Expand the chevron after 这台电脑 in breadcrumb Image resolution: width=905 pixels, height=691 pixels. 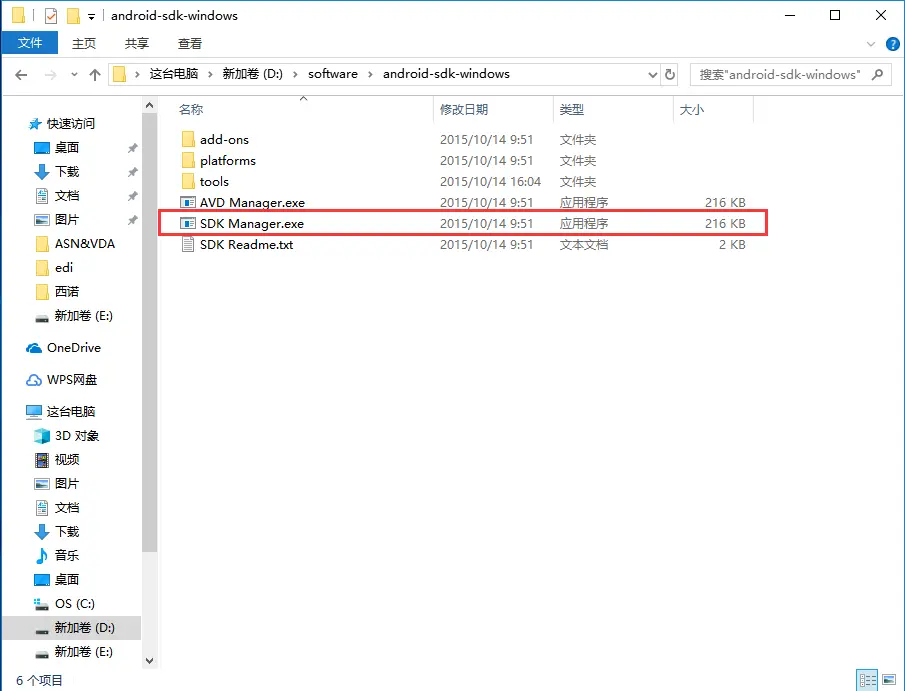coord(210,74)
